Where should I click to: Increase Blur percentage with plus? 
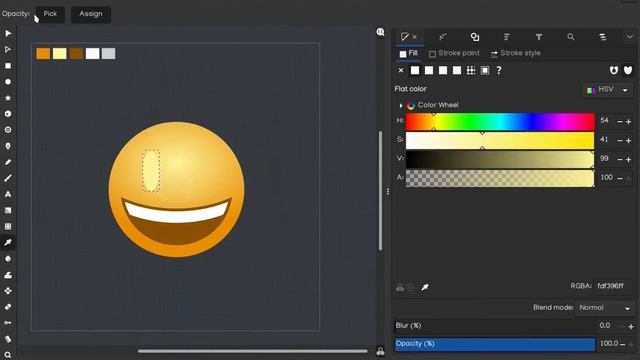point(631,326)
